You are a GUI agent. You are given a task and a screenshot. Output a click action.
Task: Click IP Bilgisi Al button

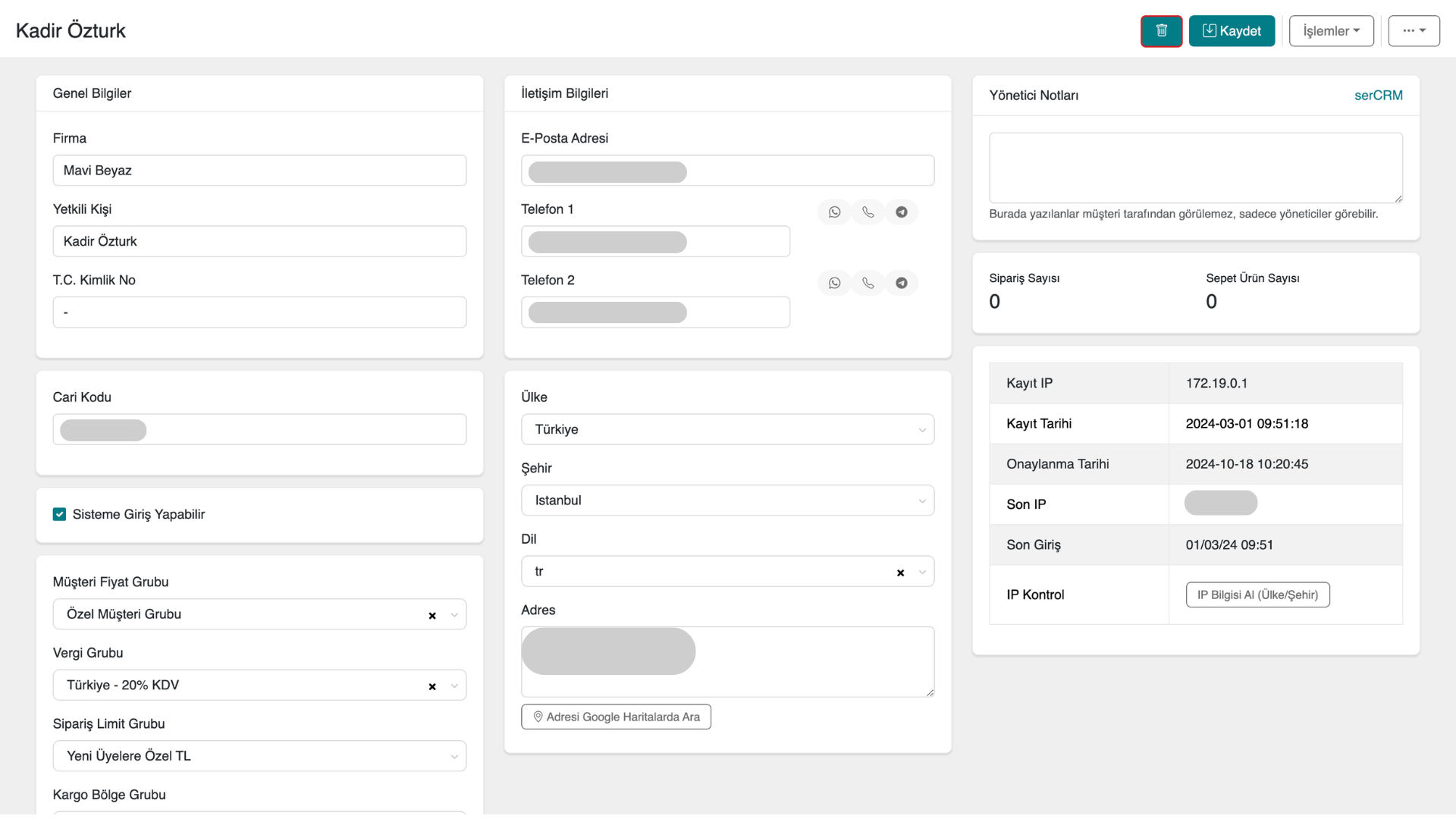[x=1257, y=595]
